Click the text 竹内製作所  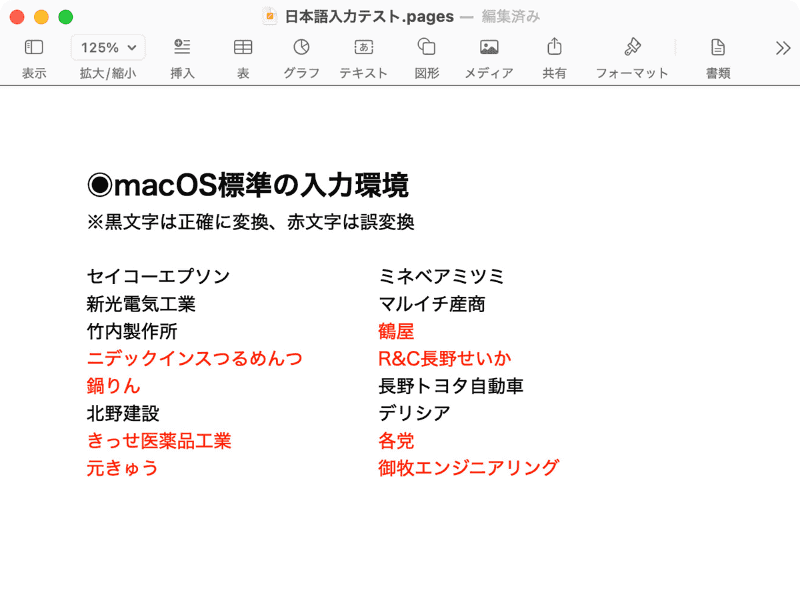(132, 332)
